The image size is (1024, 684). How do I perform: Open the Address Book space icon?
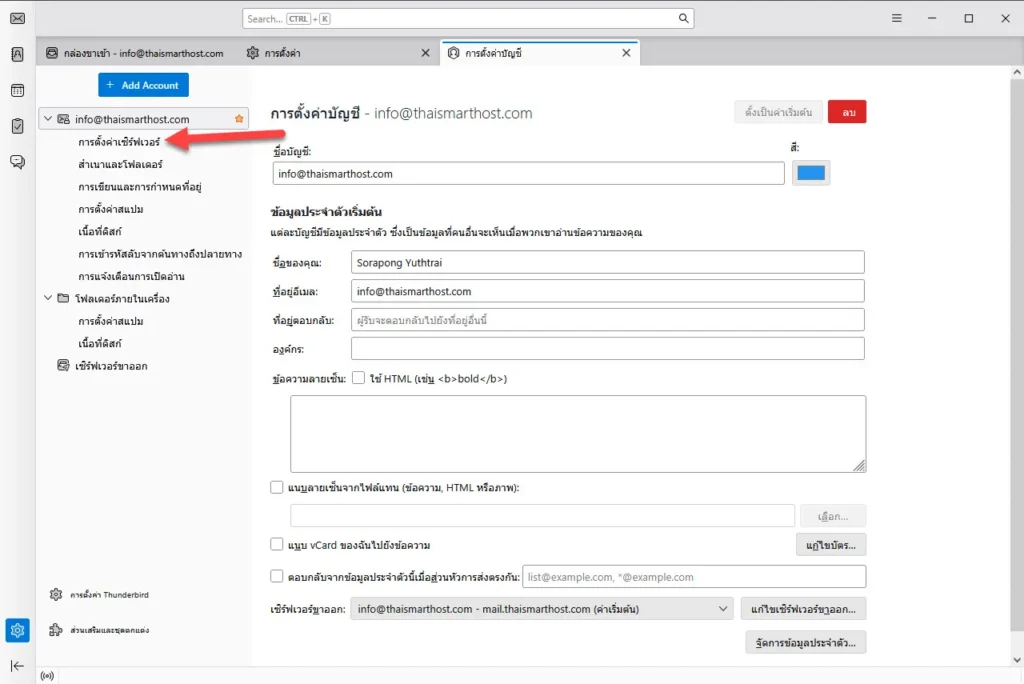18,54
